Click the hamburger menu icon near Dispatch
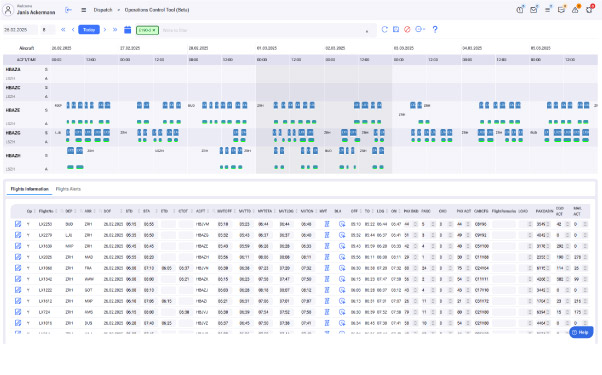 (83, 10)
